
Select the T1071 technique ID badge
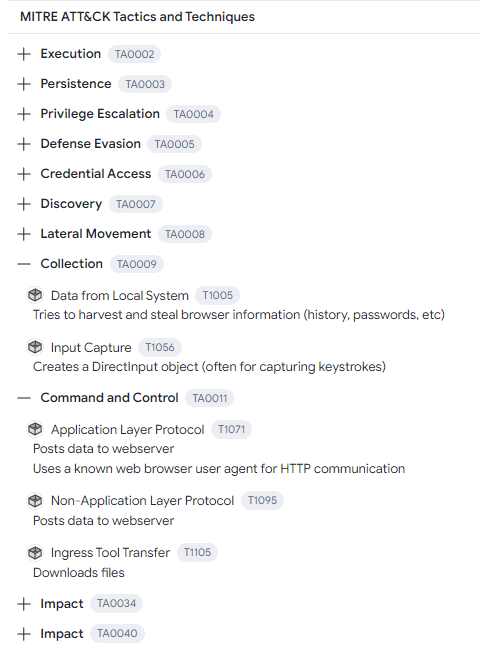click(x=231, y=429)
